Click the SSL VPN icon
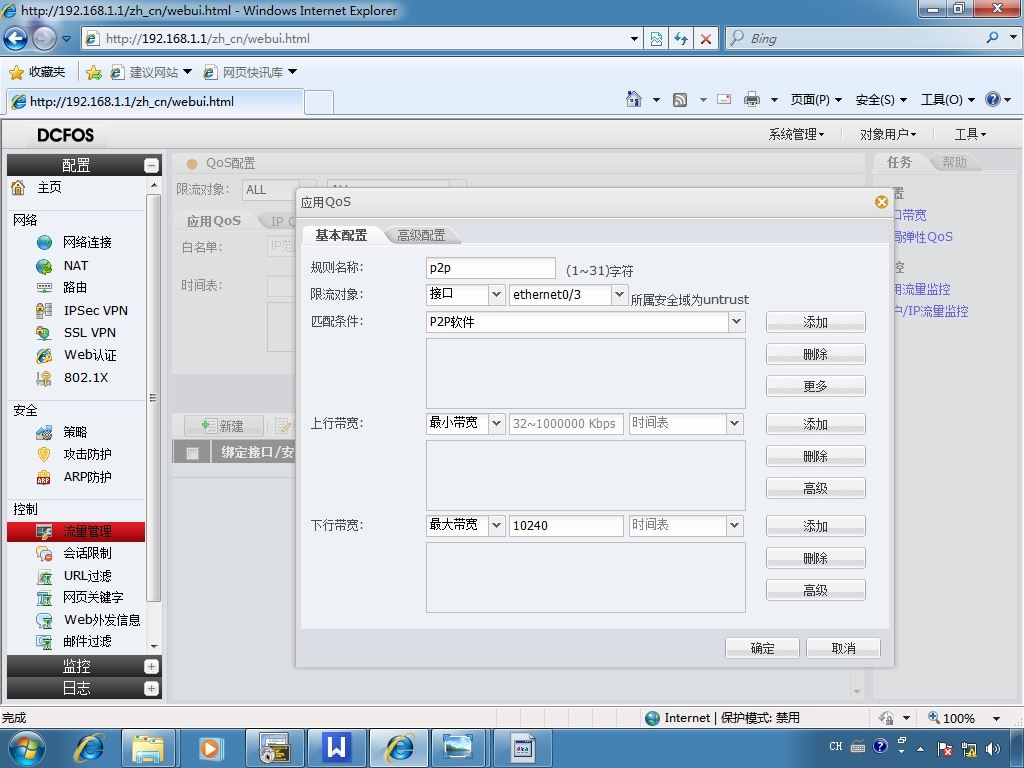The height and width of the screenshot is (768, 1024). [x=44, y=333]
